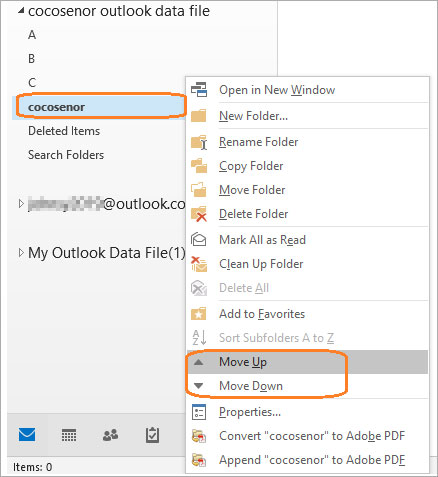Screen dimensions: 438x477
Task: Click the Delete Folder red-X icon
Action: (199, 214)
